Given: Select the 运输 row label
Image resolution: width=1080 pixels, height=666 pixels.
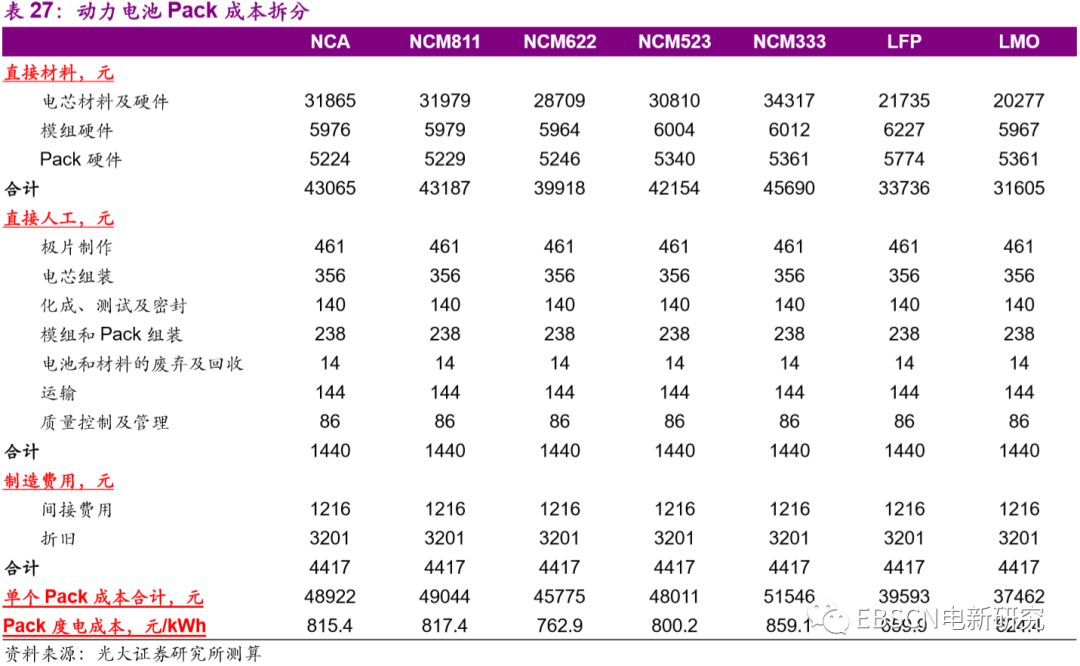Looking at the screenshot, I should [59, 393].
